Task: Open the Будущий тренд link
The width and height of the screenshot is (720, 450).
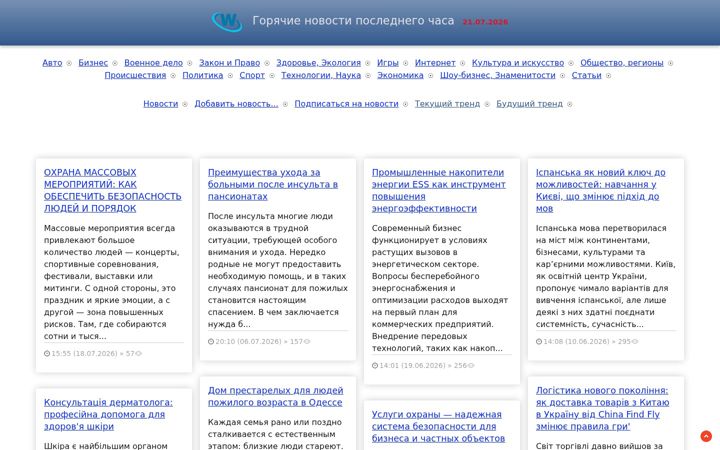Action: coord(529,104)
